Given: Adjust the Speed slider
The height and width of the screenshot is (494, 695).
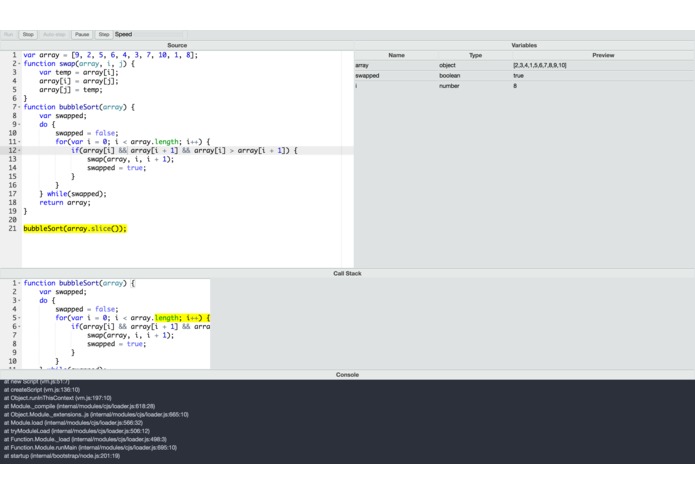Looking at the screenshot, I should click(x=159, y=35).
